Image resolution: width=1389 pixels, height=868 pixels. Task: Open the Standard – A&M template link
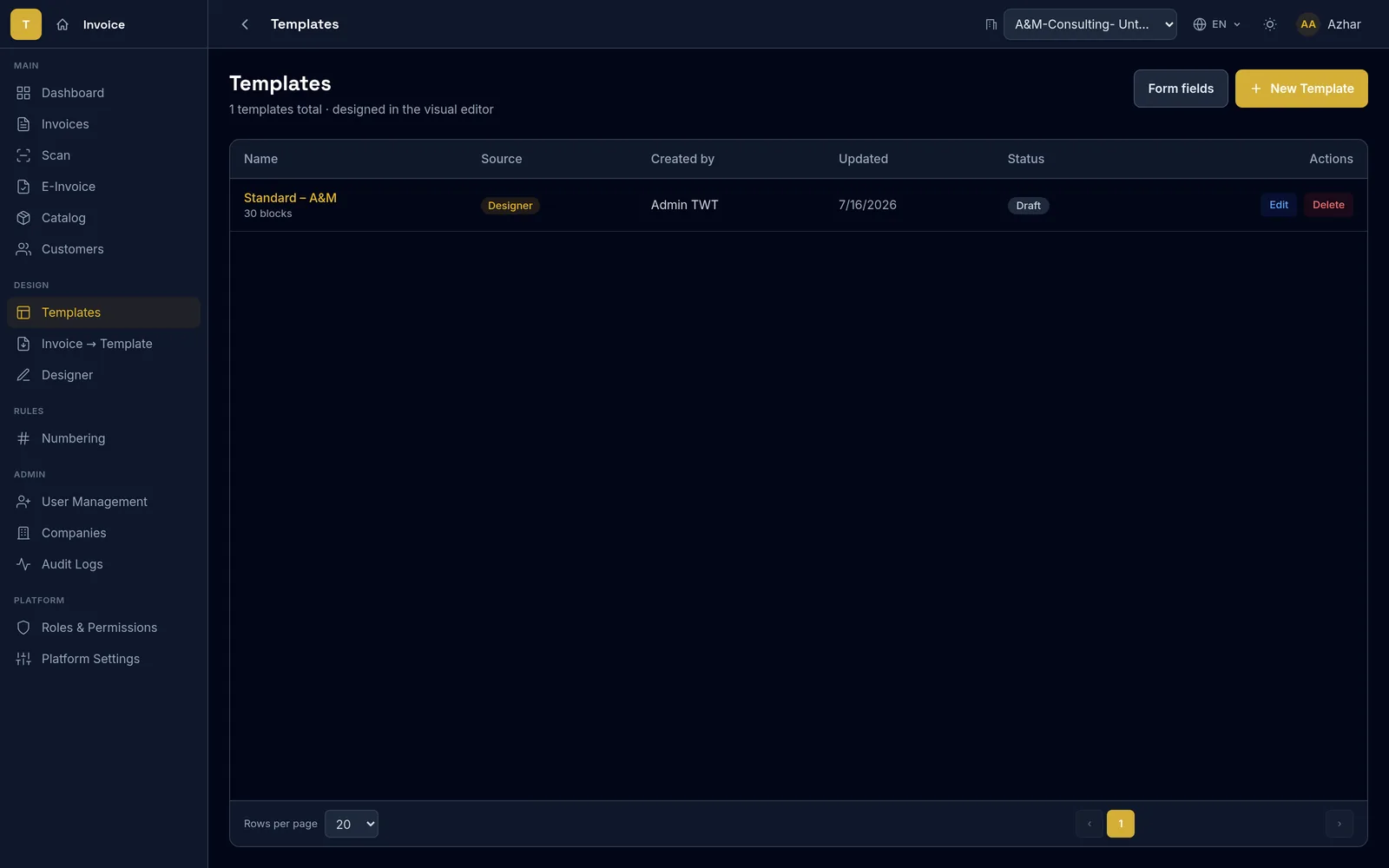[x=290, y=198]
